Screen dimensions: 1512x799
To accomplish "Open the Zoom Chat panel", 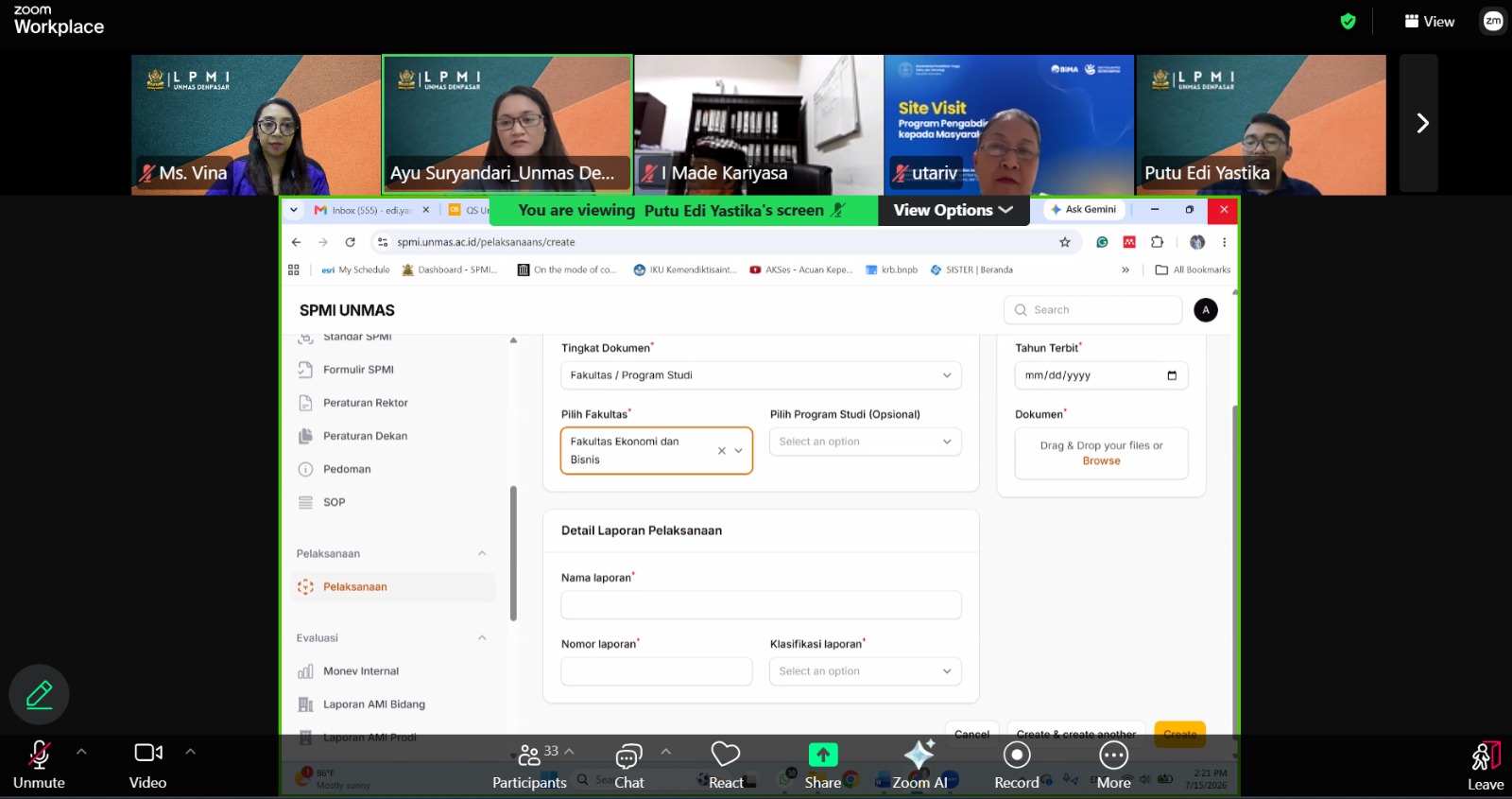I will point(628,764).
